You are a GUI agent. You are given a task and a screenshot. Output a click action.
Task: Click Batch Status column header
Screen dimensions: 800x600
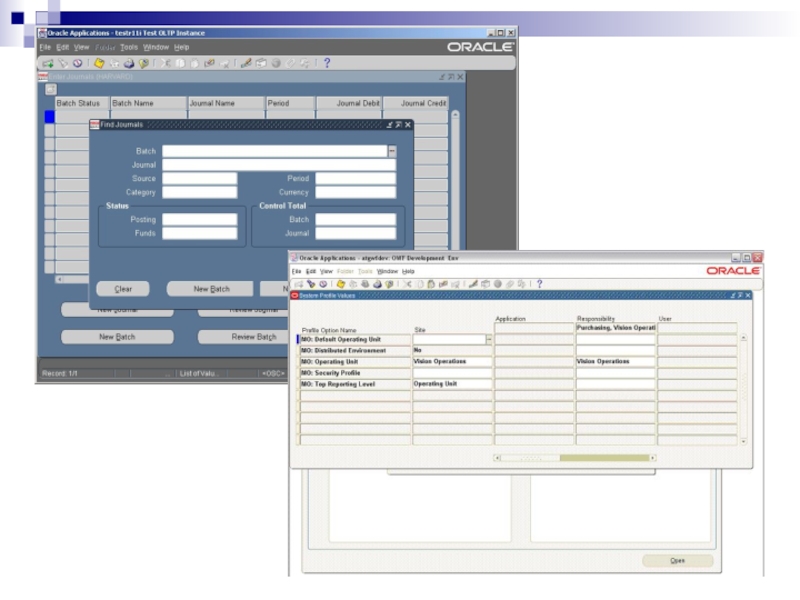(82, 103)
